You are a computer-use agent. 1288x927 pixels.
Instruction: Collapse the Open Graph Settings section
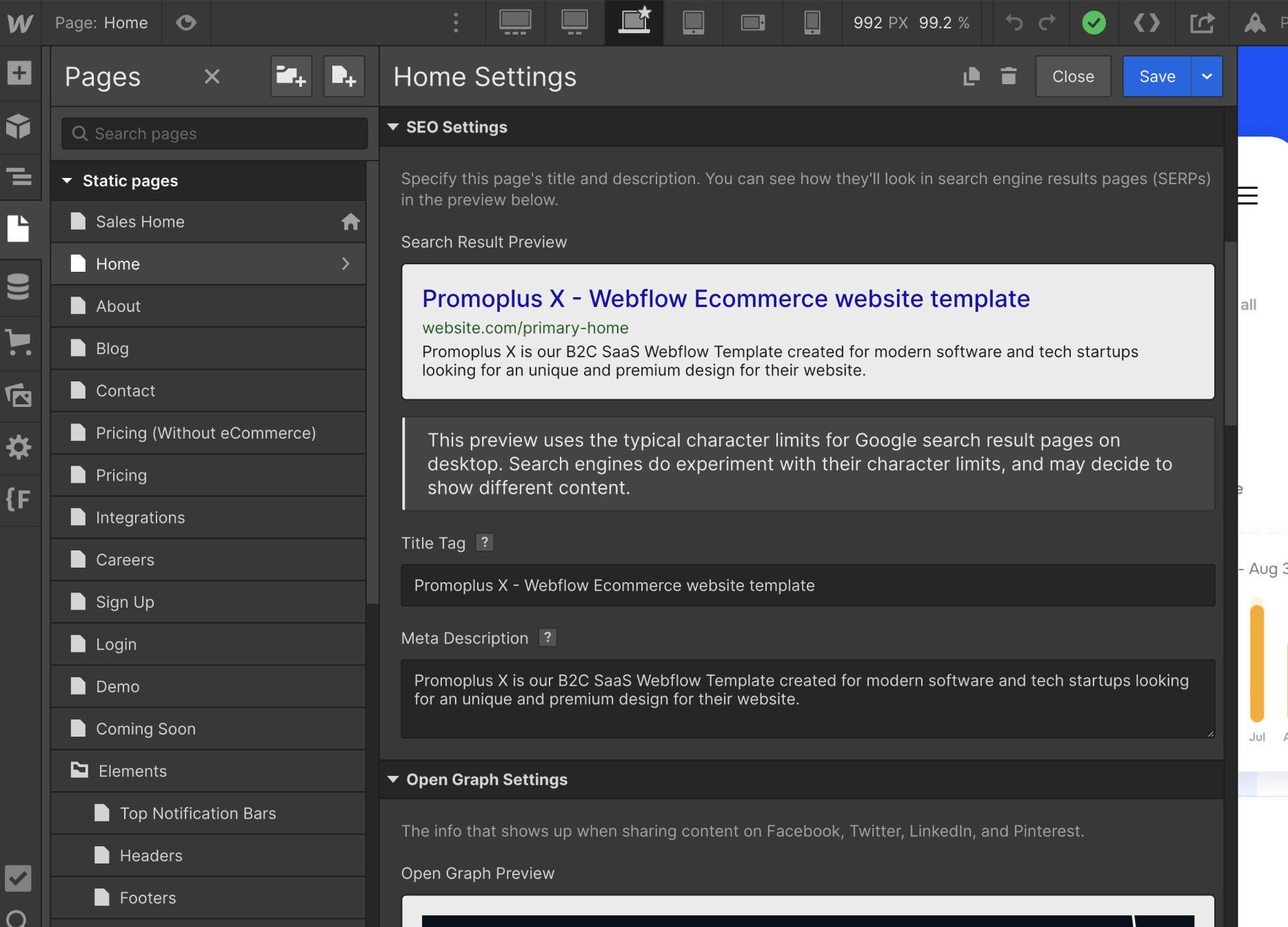tap(393, 779)
